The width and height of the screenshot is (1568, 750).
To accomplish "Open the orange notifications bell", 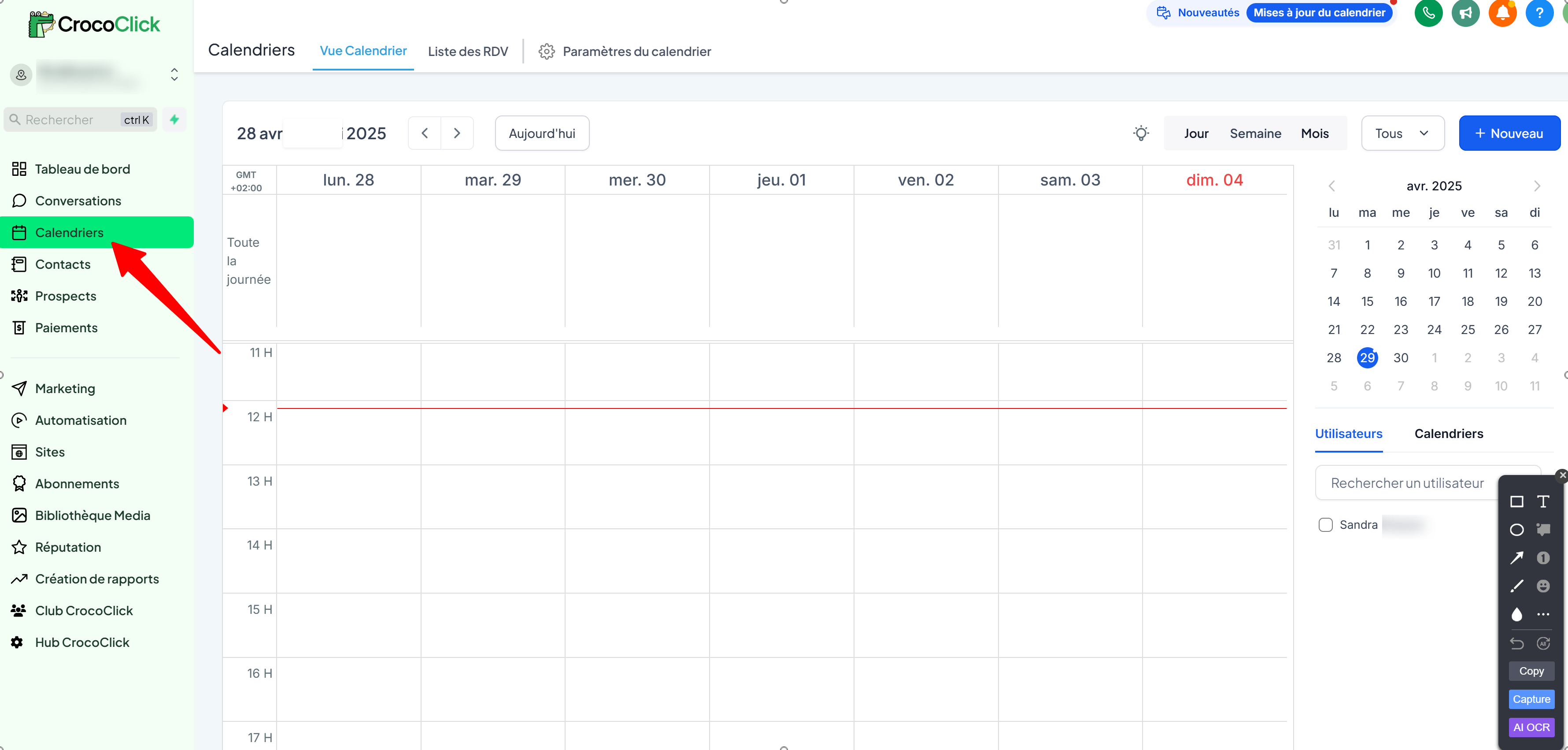I will click(x=1502, y=13).
